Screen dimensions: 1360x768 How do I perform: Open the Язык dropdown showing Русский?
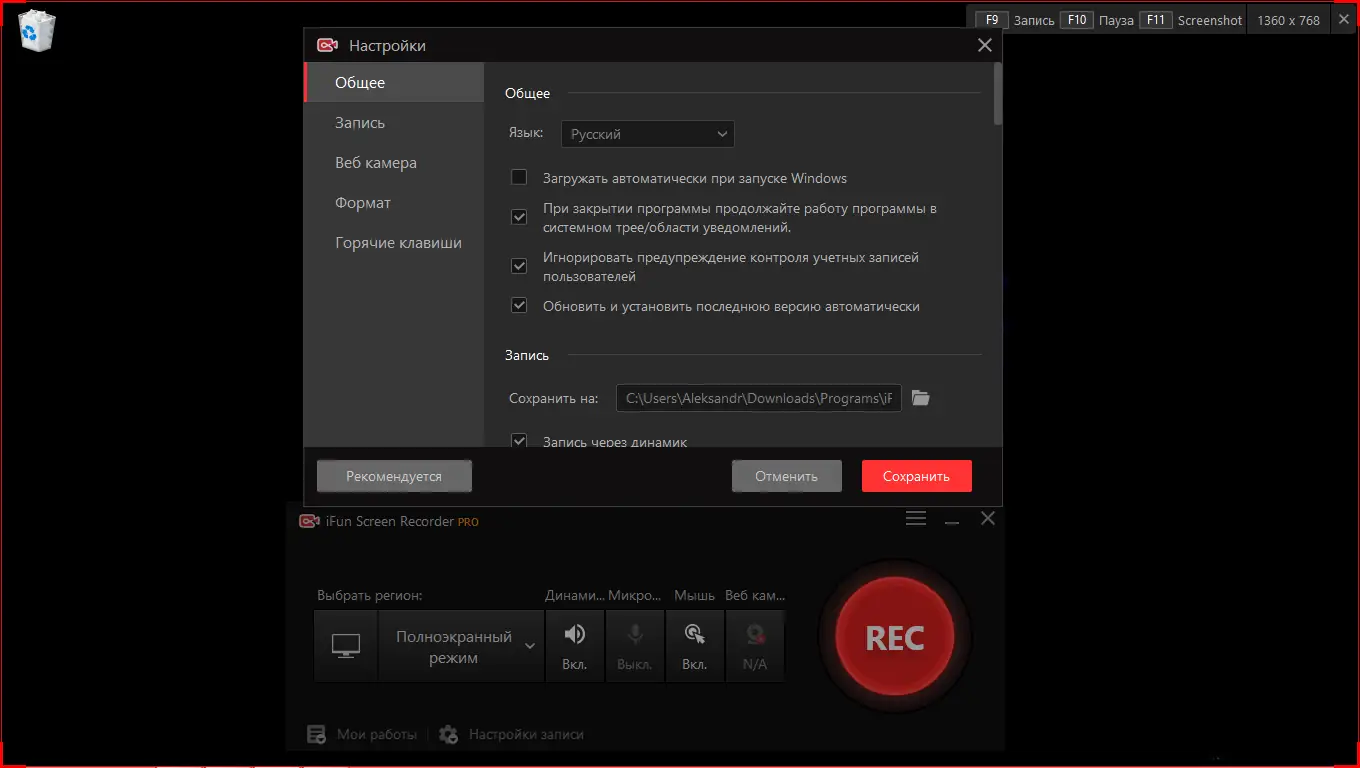click(x=647, y=133)
